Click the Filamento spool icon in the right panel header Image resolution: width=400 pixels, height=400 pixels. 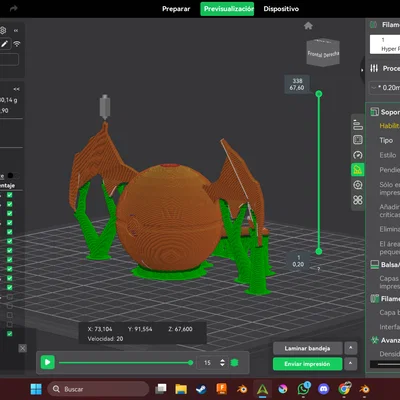374,24
